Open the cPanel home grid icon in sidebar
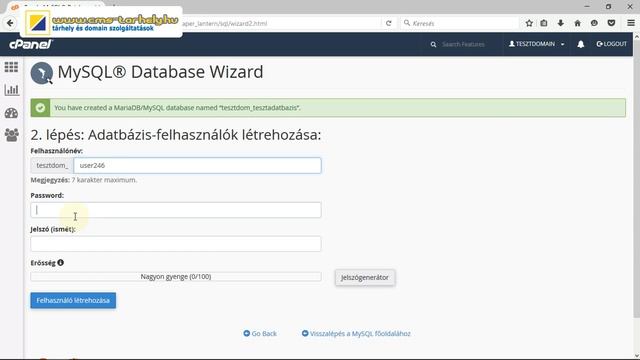Screen dimensions: 640x360 tap(11, 67)
